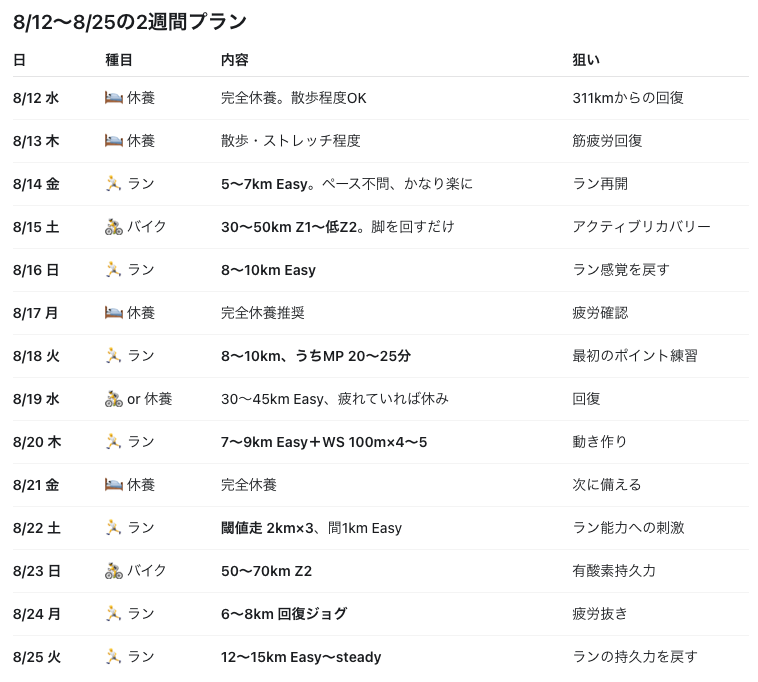The image size is (758, 682).
Task: Click the '狙い' column header
Action: point(586,60)
